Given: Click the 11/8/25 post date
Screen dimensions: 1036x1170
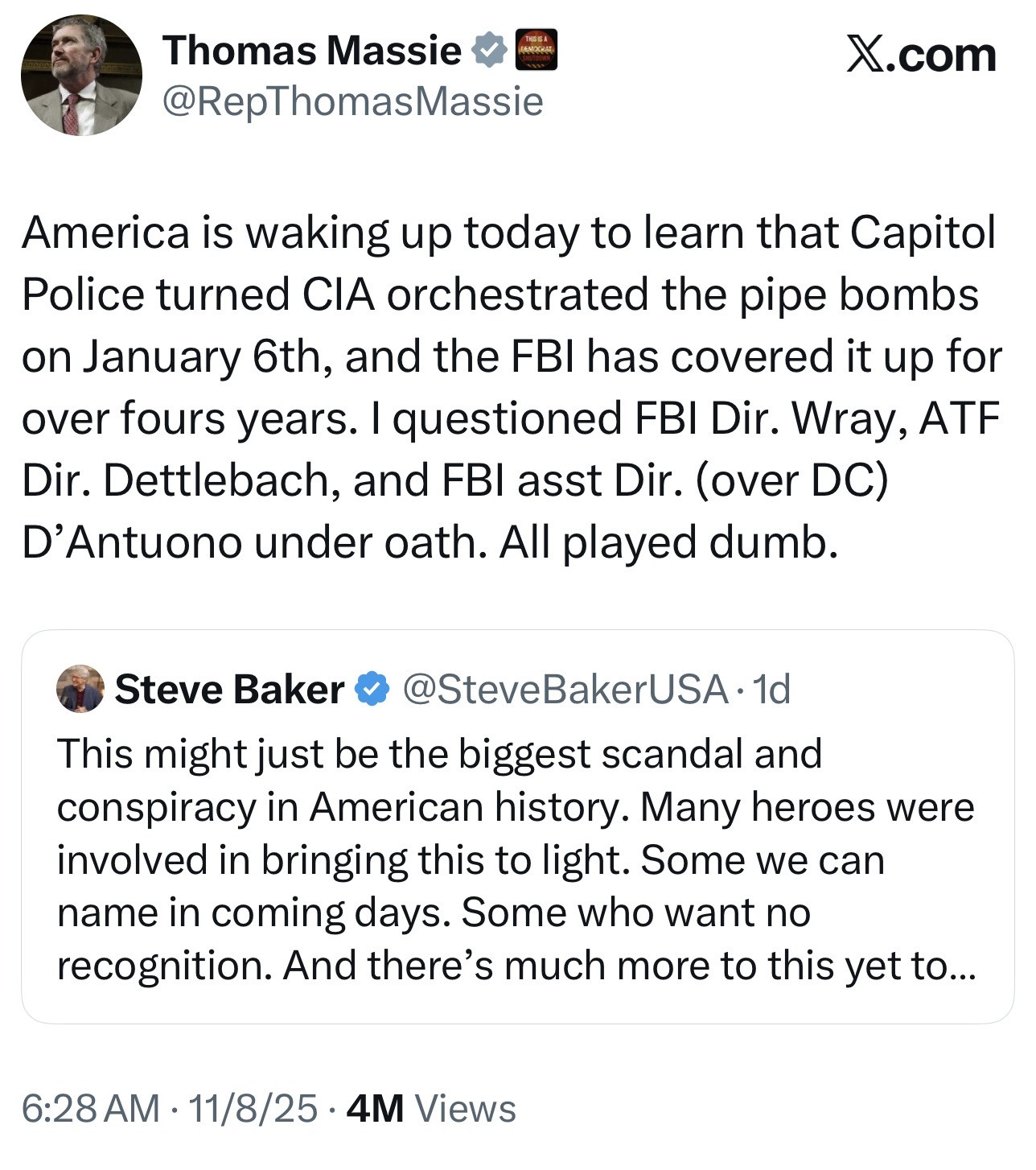Looking at the screenshot, I should pos(253,1108).
